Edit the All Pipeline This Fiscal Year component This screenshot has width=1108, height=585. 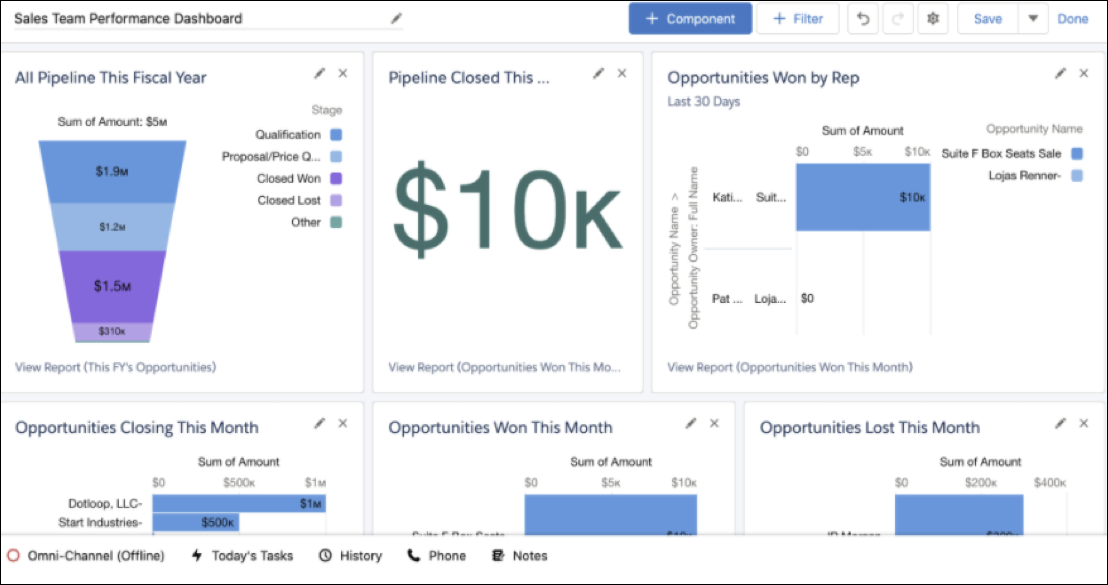318,73
